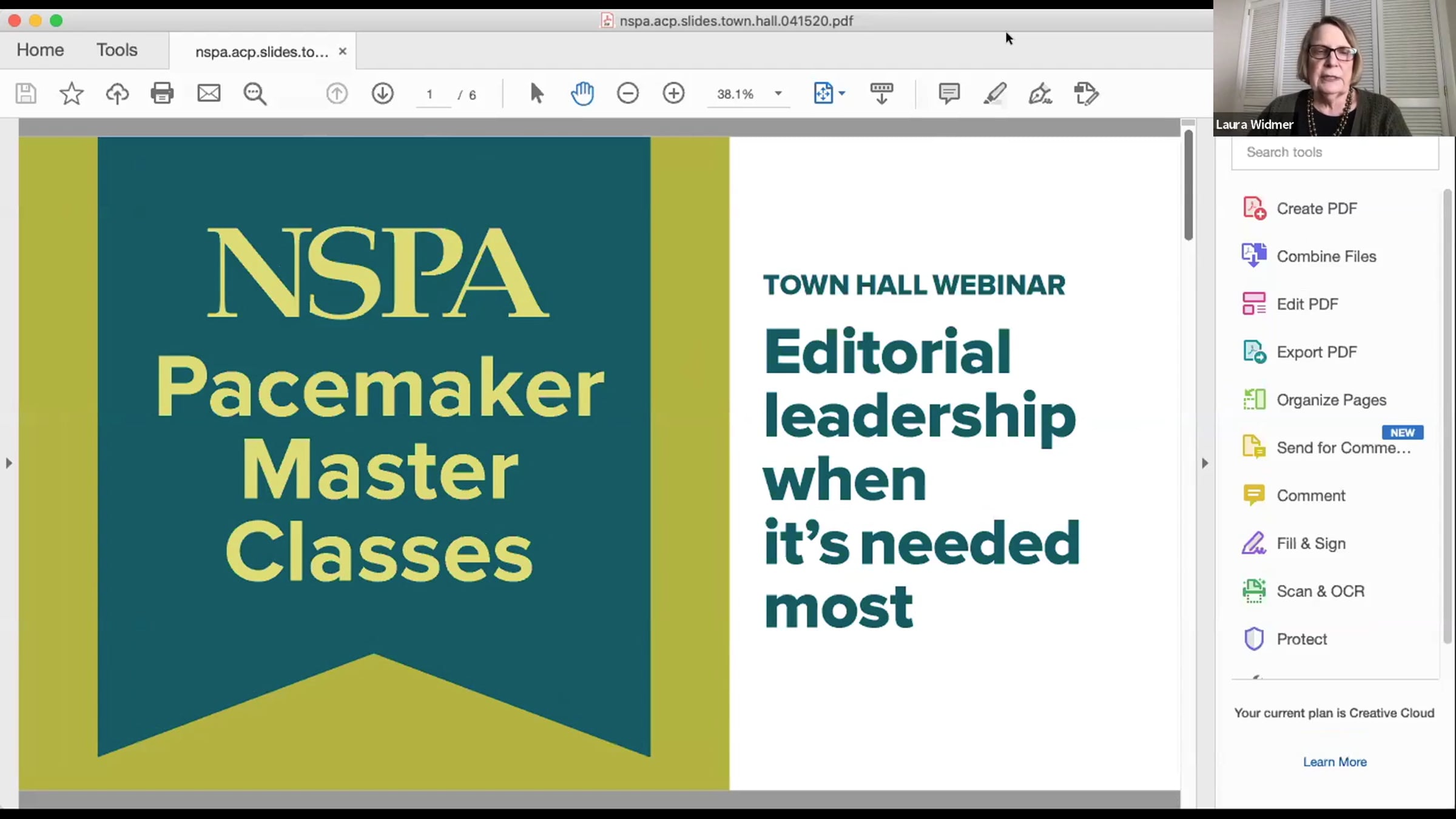Switch to the Home tab
This screenshot has height=819, width=1456.
(x=40, y=50)
